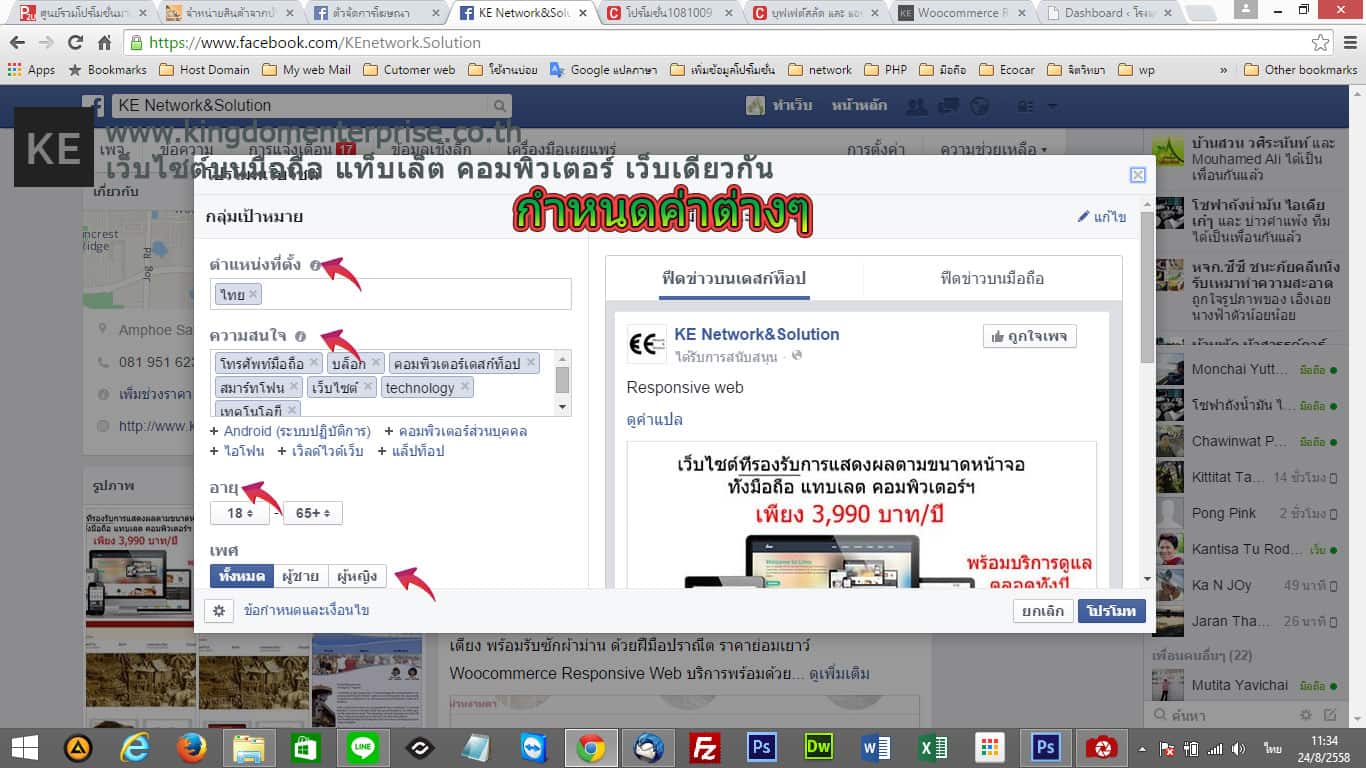Close the promotion dialog with X icon
This screenshot has width=1366, height=768.
click(x=1137, y=175)
